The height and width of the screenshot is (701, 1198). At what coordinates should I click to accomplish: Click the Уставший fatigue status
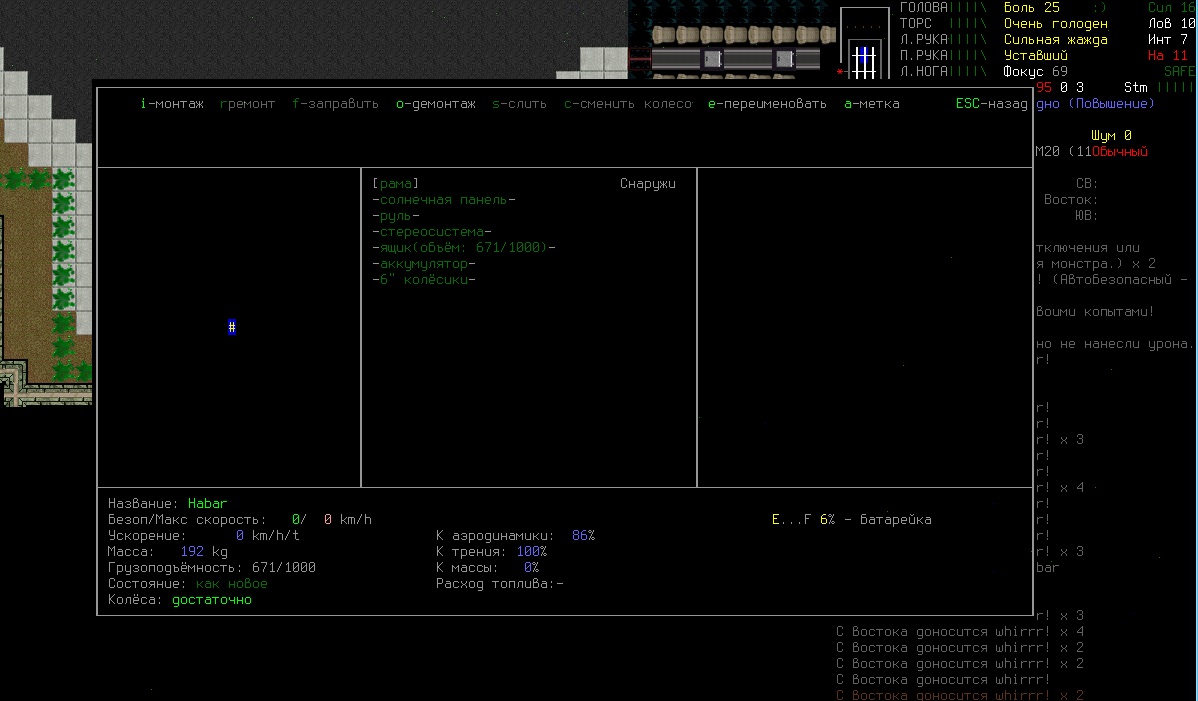pos(1035,56)
